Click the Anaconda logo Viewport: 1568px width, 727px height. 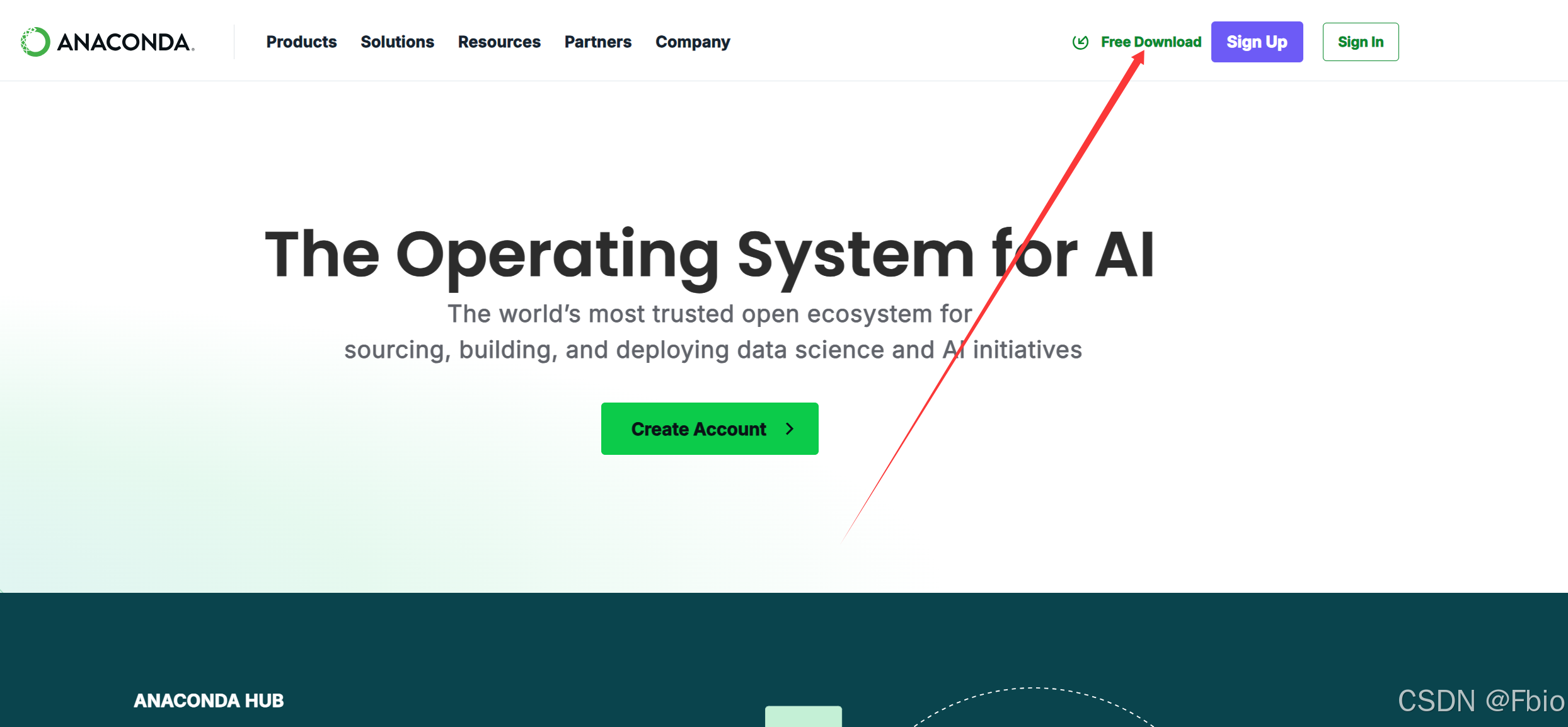tap(108, 42)
